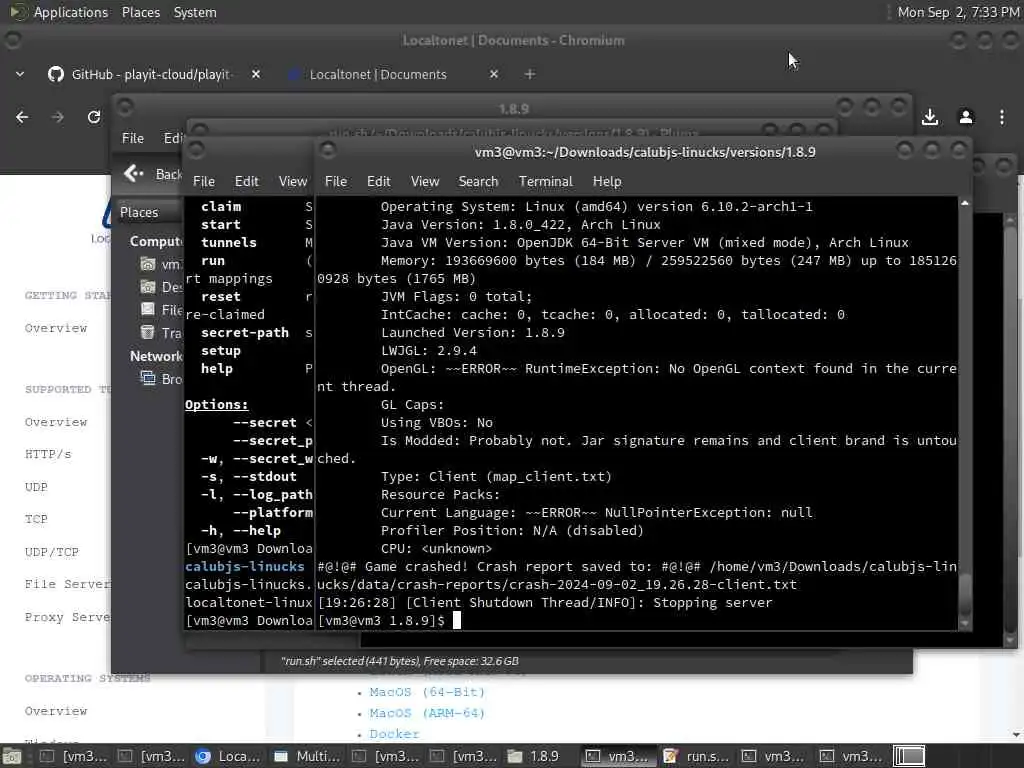Close the GitHub playit-cloud tab
Viewport: 1024px width, 768px height.
pos(256,74)
